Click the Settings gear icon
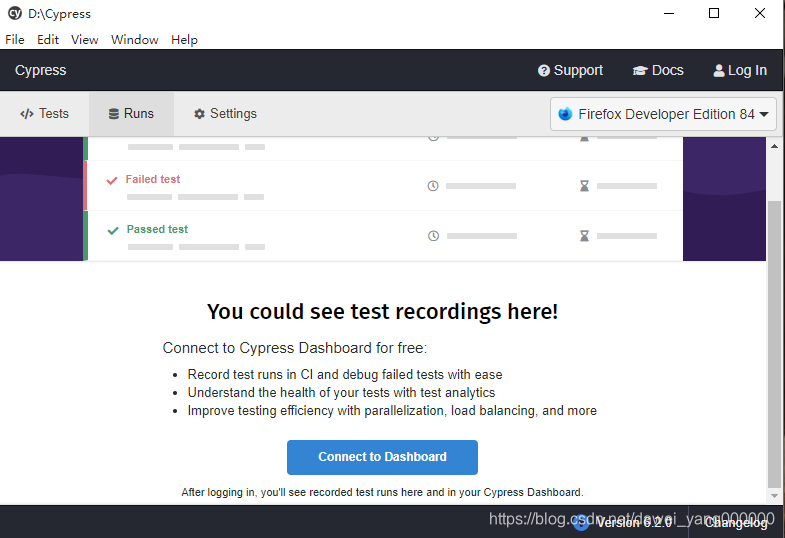Image resolution: width=785 pixels, height=538 pixels. click(199, 114)
